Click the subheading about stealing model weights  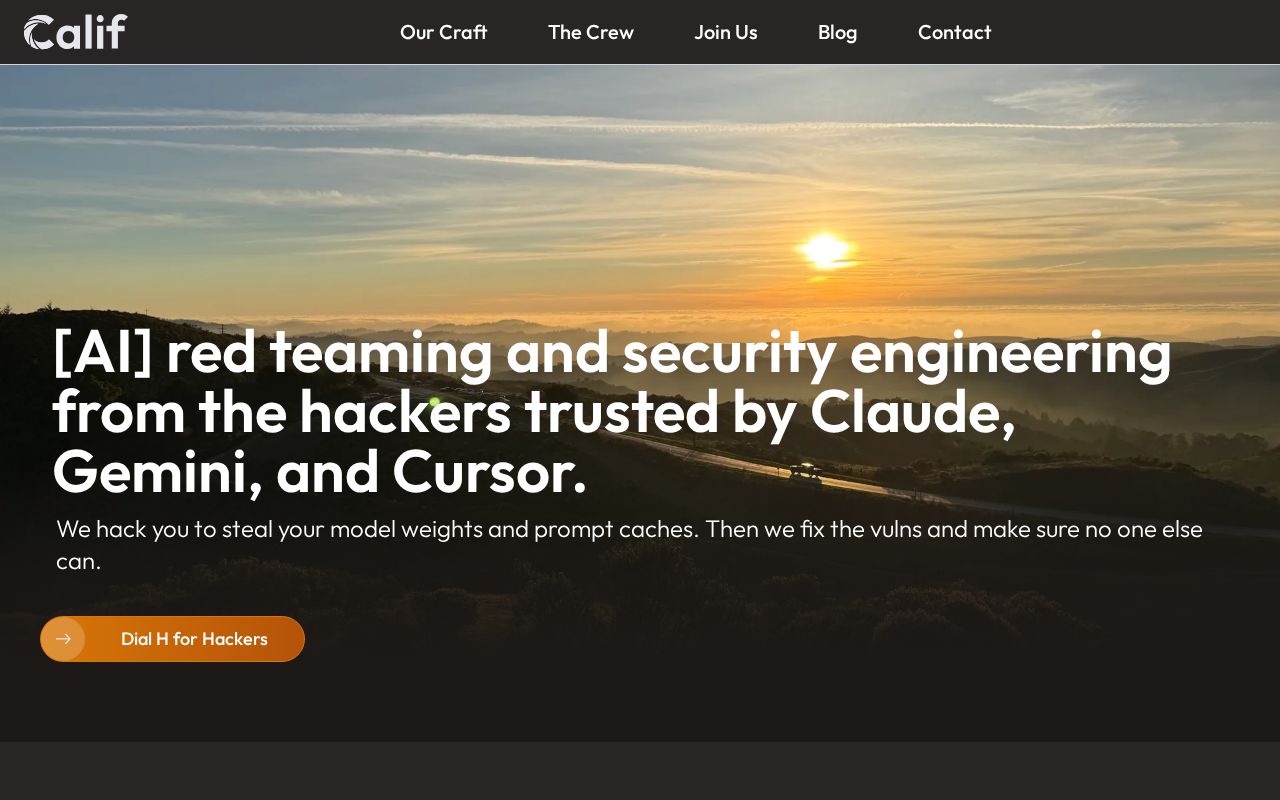coord(629,545)
